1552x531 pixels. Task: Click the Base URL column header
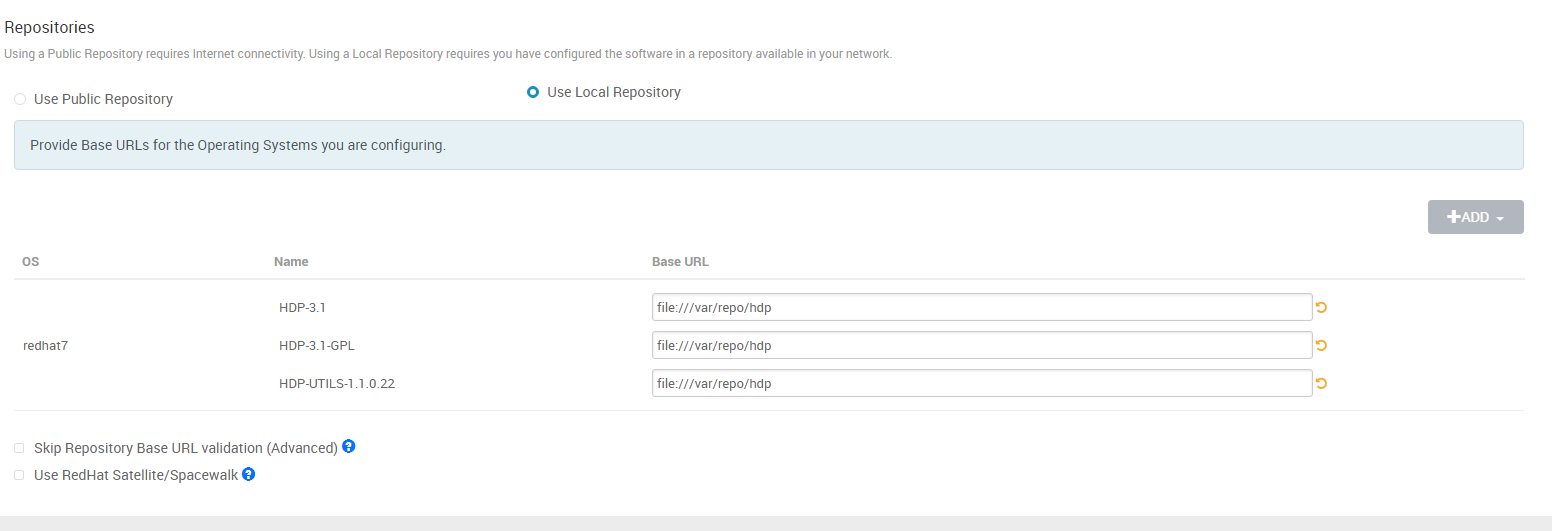click(680, 262)
